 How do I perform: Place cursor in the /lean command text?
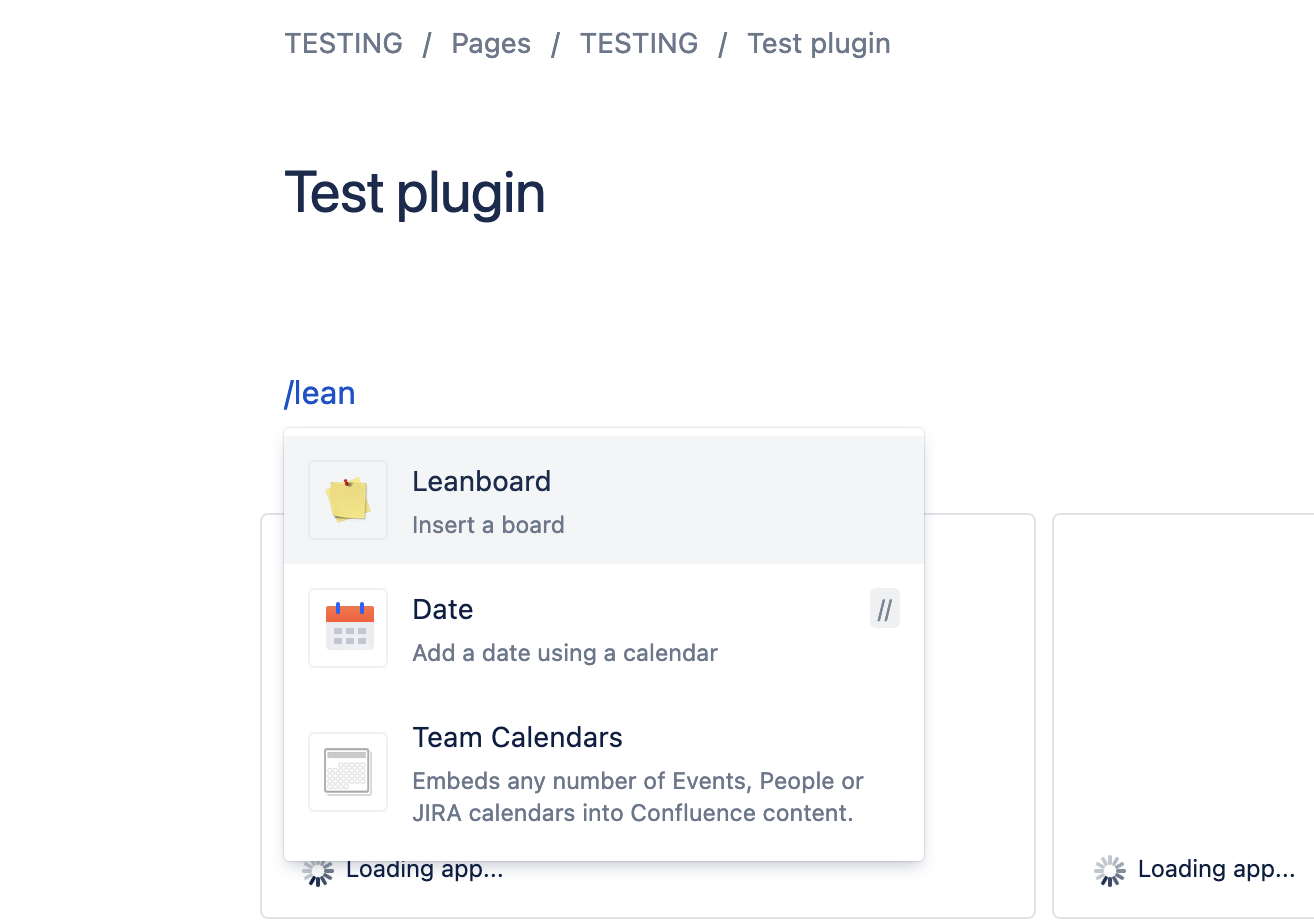[320, 393]
